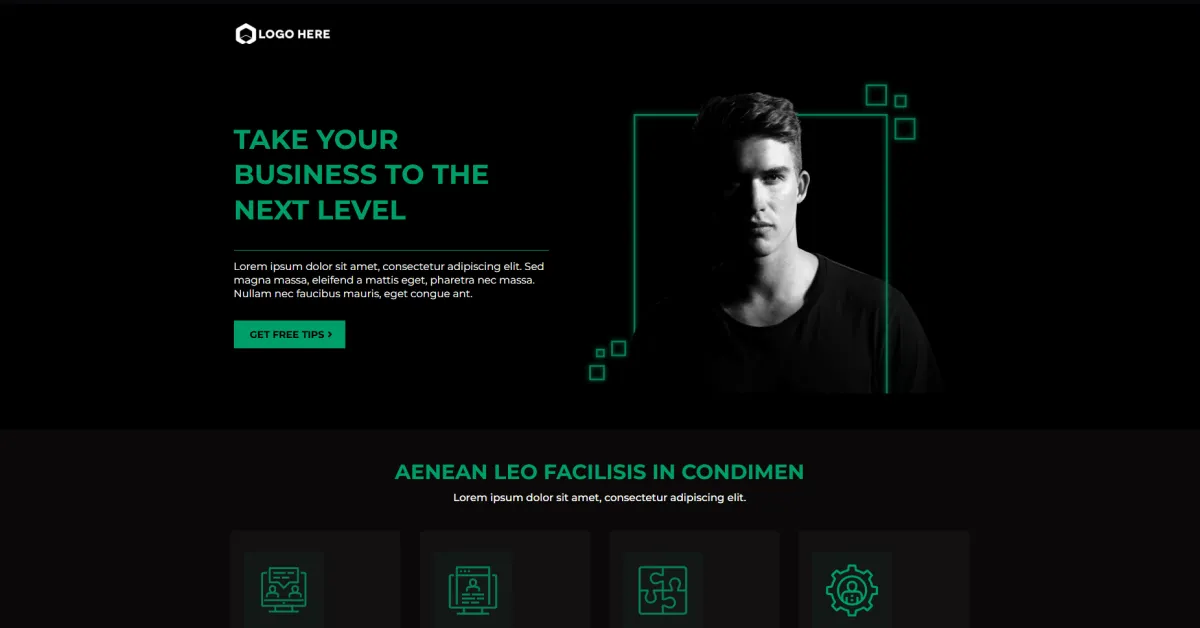Click the green divider line under the headline
The image size is (1200, 628).
click(391, 250)
